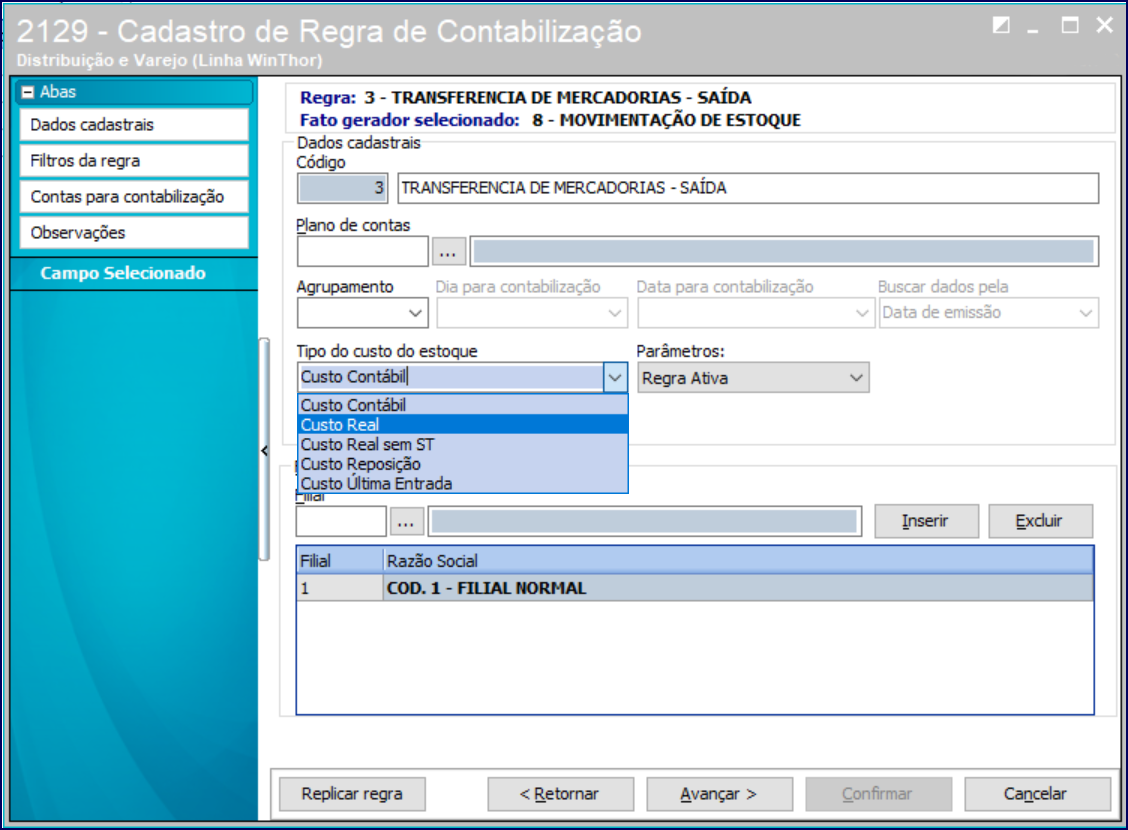Open Plano de contas lookup ellipsis button
This screenshot has width=1128, height=830.
coord(448,252)
